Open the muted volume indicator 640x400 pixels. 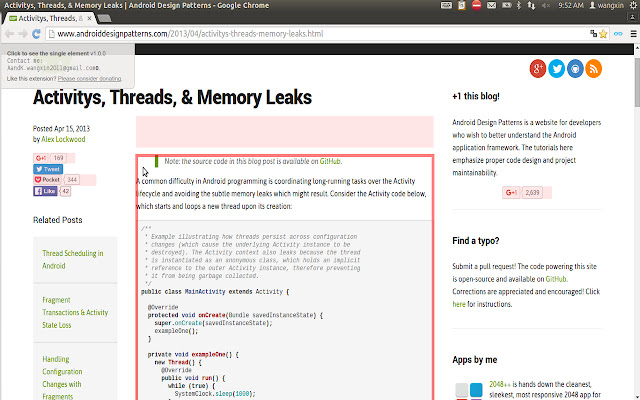pos(546,5)
